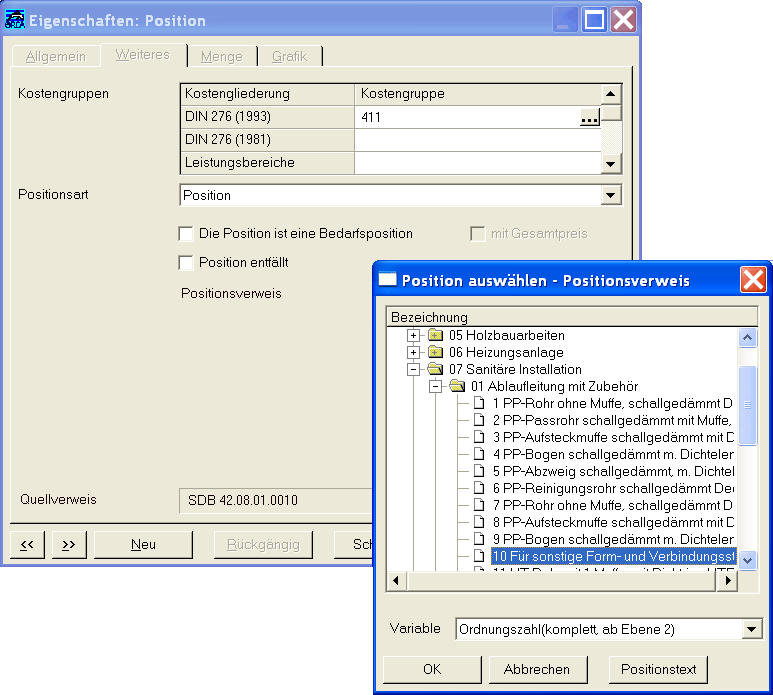This screenshot has height=695, width=773.
Task: Click open folder icon of 07 Sanitäre Installation
Action: point(435,369)
